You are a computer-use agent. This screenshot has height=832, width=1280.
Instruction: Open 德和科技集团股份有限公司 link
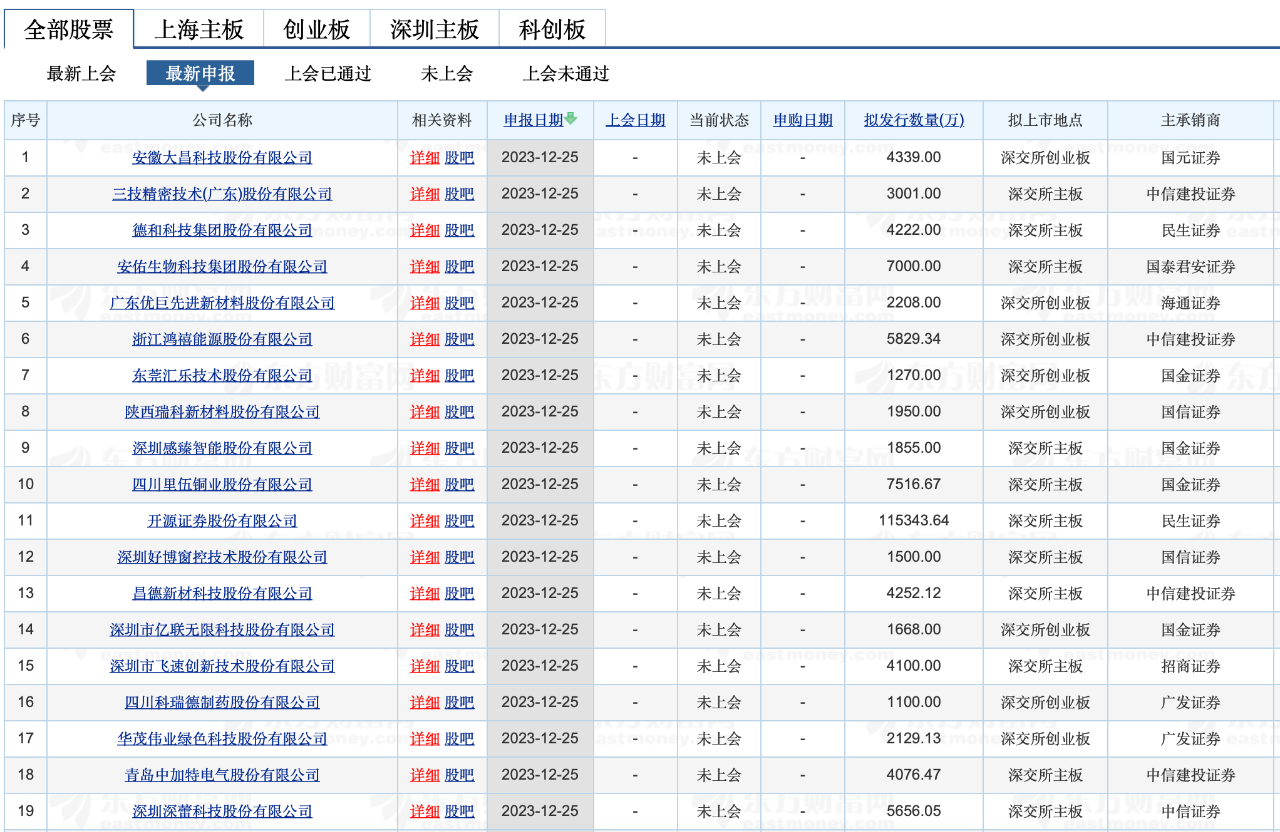click(x=222, y=230)
